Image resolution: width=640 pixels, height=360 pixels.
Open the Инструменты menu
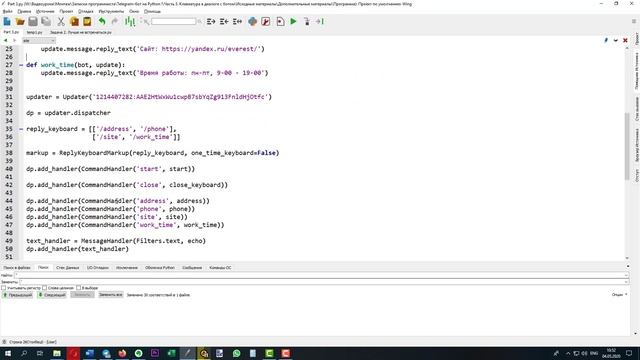[x=111, y=11]
